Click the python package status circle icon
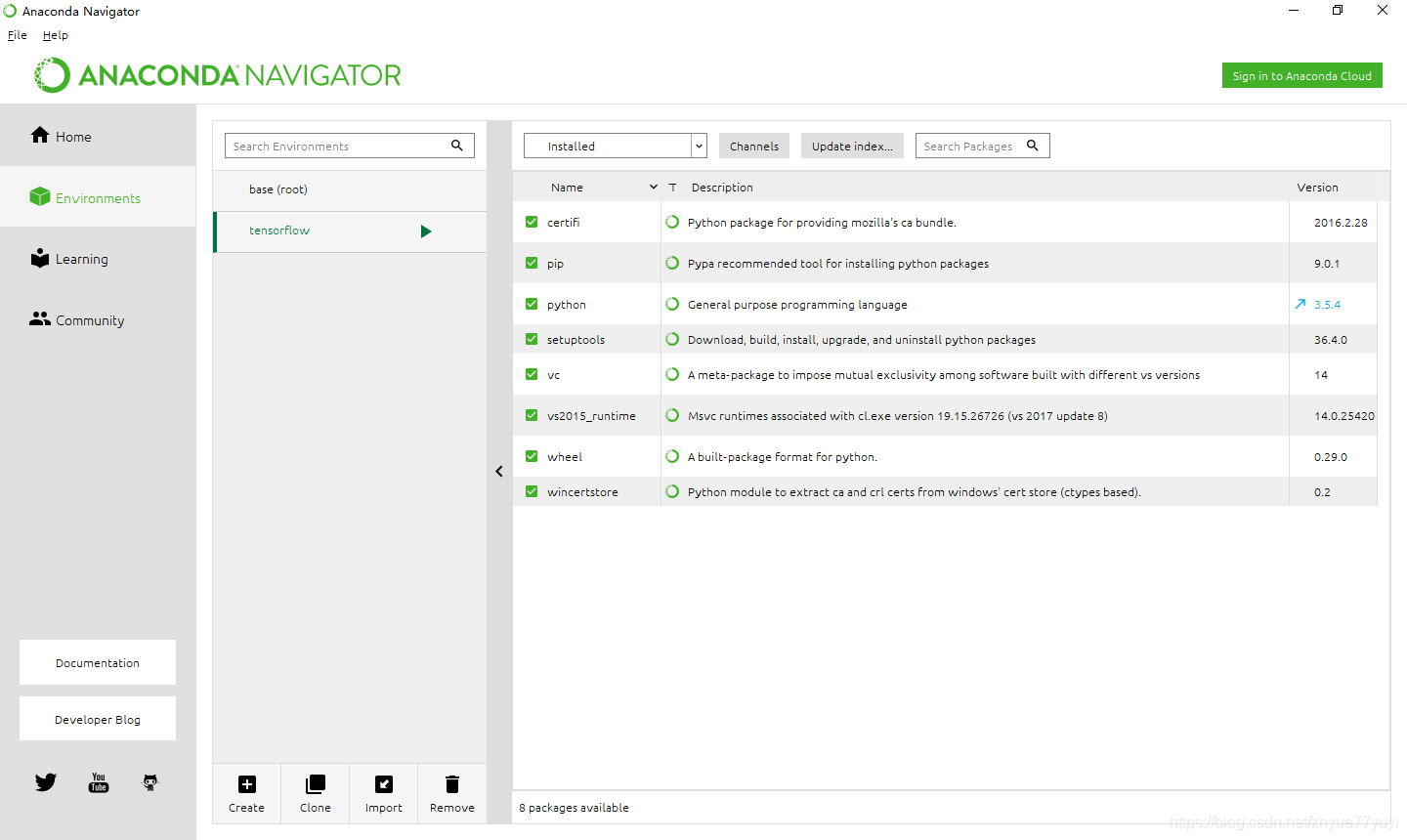1407x840 pixels. (x=672, y=304)
